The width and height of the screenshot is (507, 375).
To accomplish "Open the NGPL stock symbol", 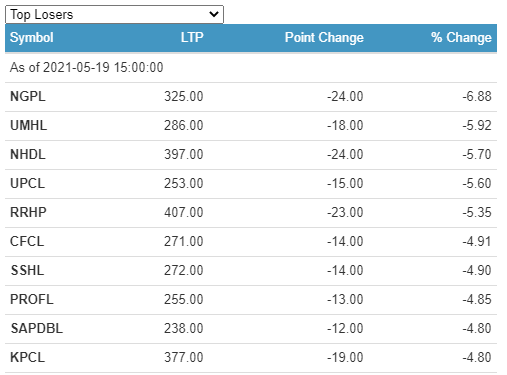I will pos(28,97).
